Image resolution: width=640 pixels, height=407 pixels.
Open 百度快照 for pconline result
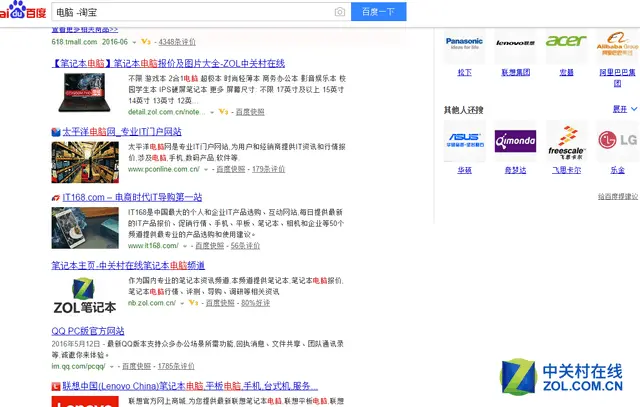(x=231, y=169)
